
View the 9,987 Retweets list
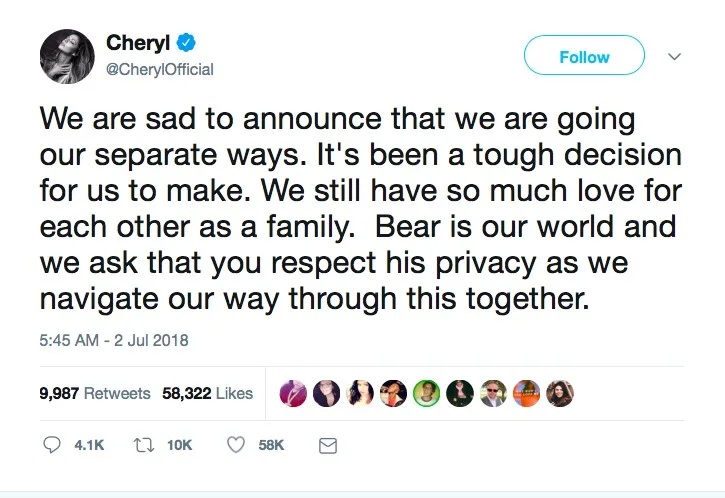(x=95, y=393)
